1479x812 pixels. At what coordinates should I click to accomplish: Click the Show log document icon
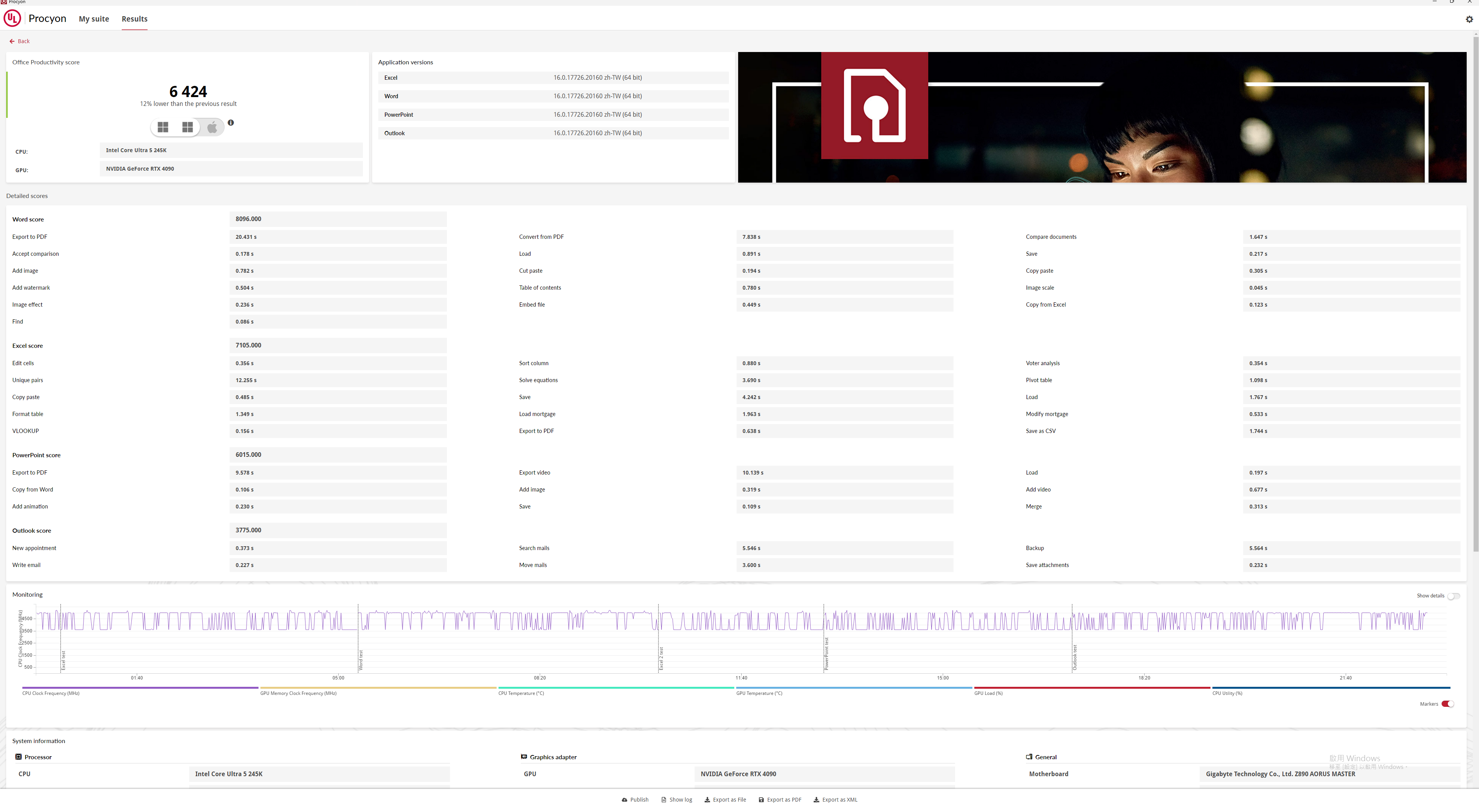(x=664, y=800)
